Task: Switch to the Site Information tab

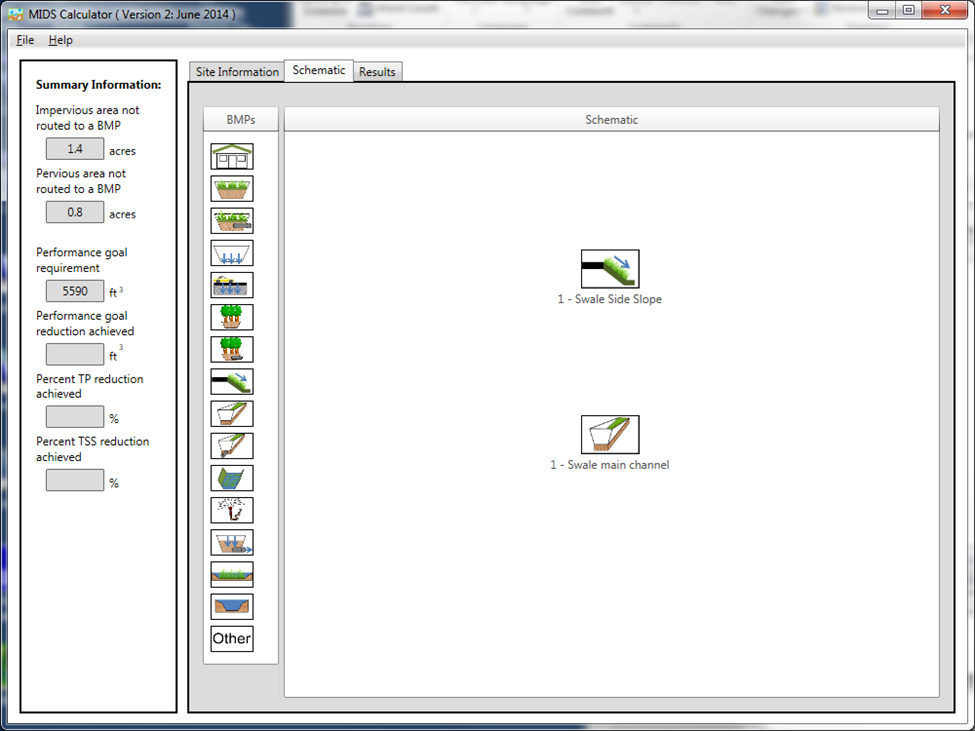Action: [236, 72]
